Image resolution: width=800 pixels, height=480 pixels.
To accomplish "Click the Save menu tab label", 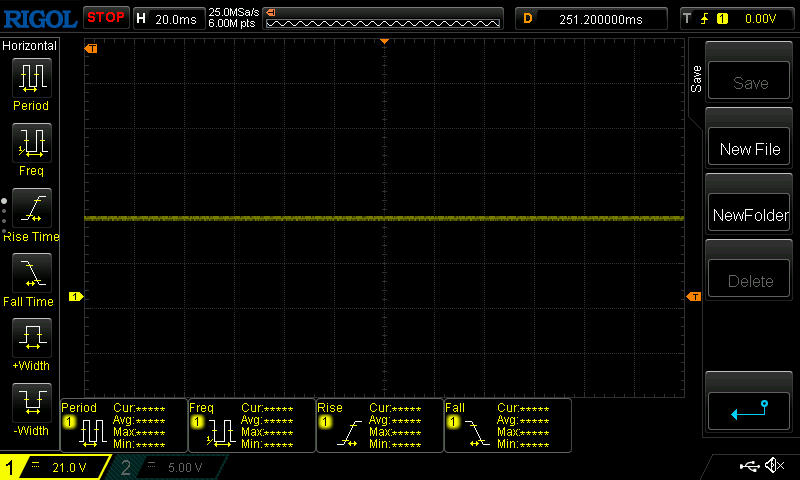I will [x=696, y=80].
